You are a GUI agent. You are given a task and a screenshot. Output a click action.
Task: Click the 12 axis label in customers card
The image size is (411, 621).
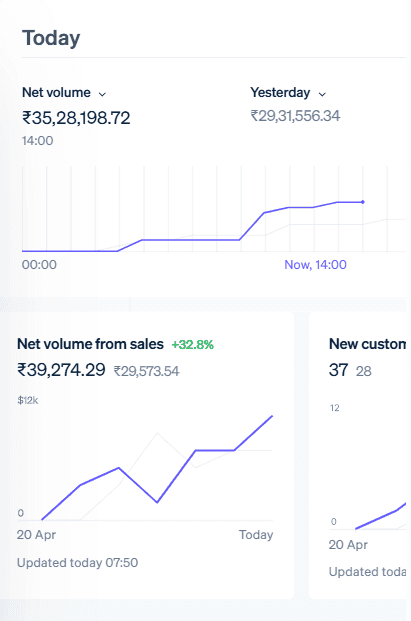click(x=335, y=408)
